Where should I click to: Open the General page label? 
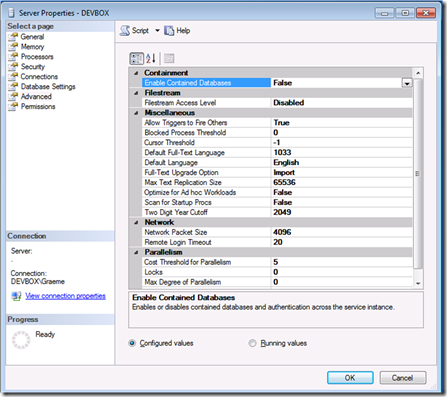(x=32, y=37)
